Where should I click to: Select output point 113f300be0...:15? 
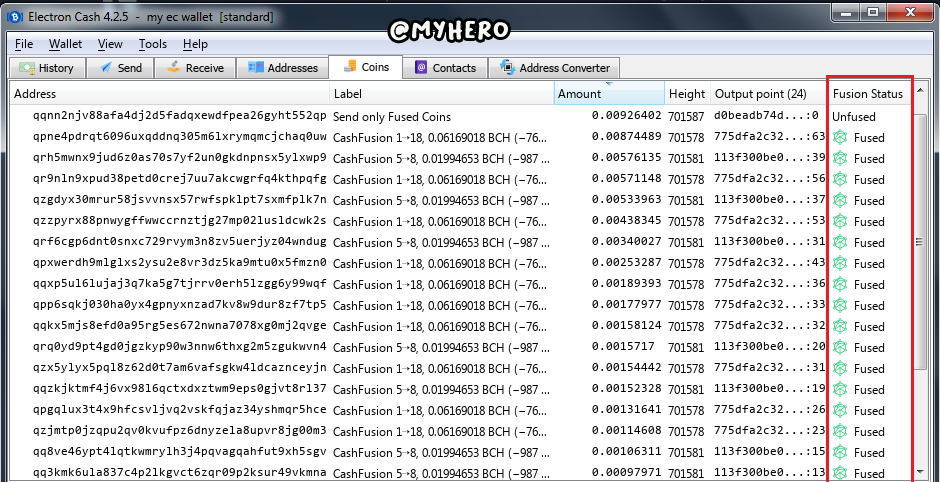pyautogui.click(x=770, y=453)
